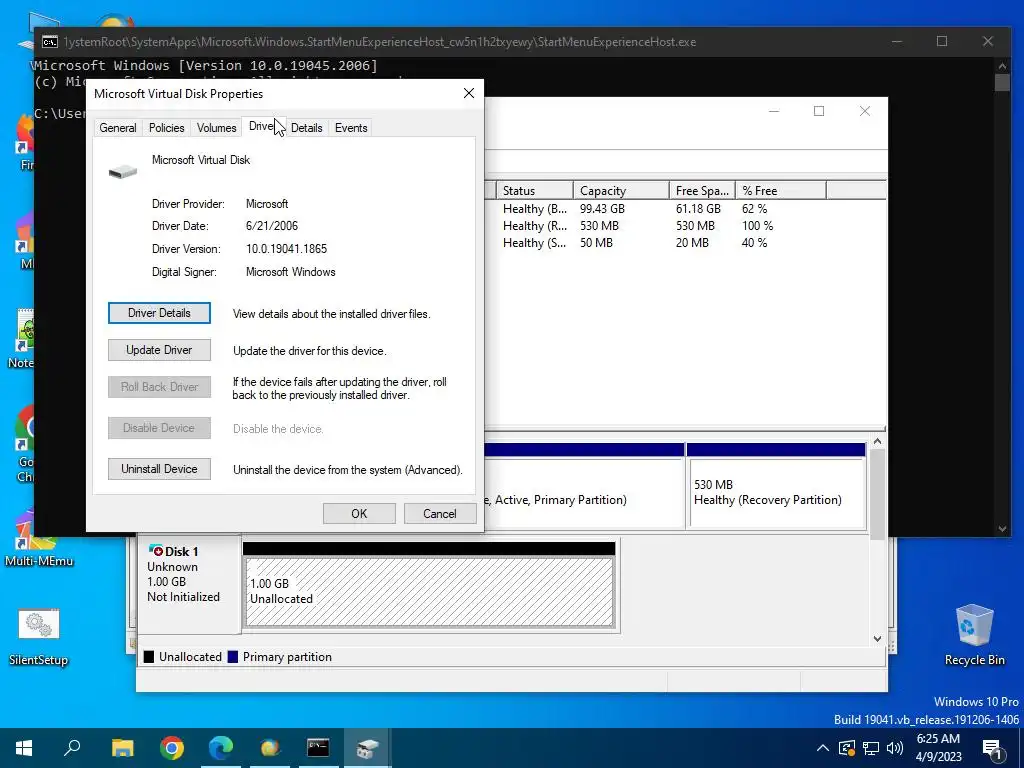
Task: Click the Capacity column header
Action: click(x=621, y=191)
